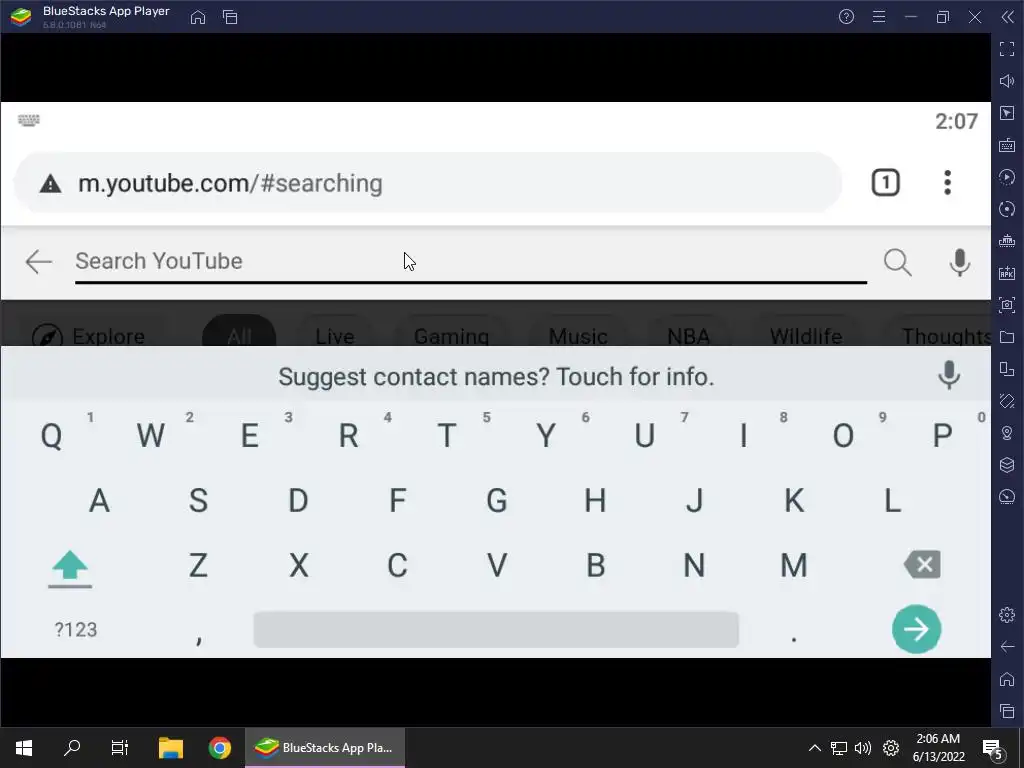Tap the M key on keyboard
This screenshot has width=1024, height=768.
tap(793, 566)
